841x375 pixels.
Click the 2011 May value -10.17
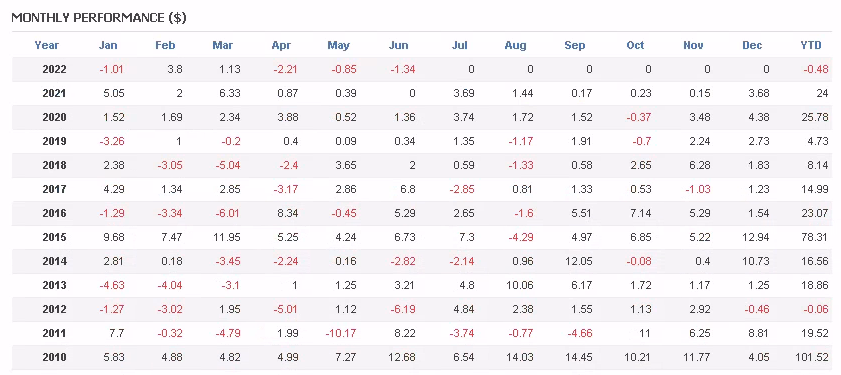point(341,333)
